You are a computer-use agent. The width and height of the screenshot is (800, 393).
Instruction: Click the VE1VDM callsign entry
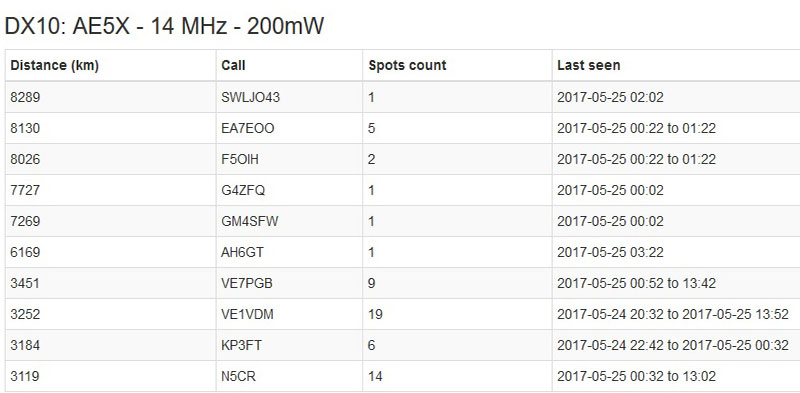pos(247,314)
